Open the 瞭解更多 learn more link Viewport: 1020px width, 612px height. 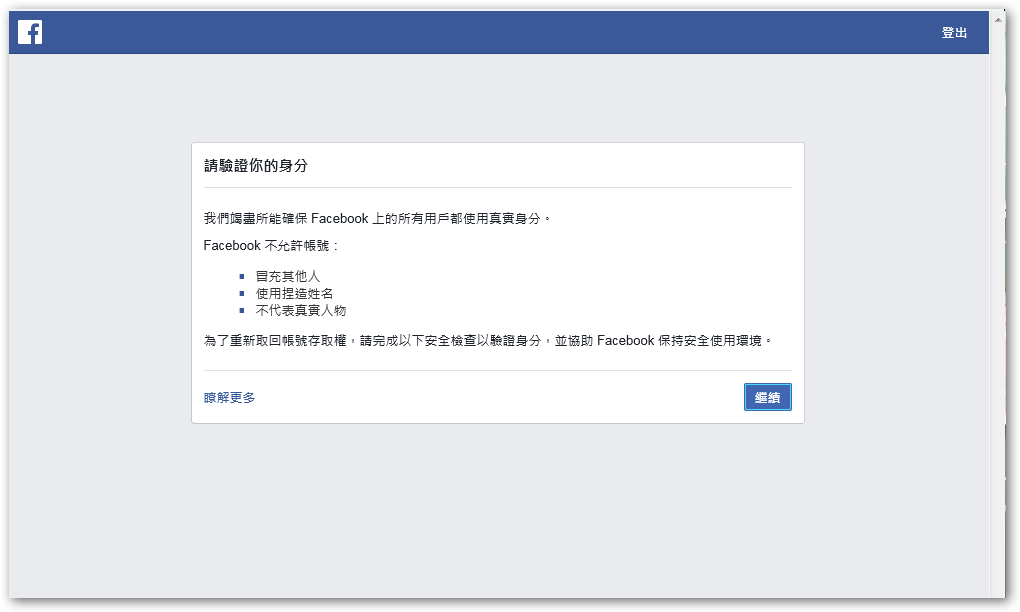point(230,397)
